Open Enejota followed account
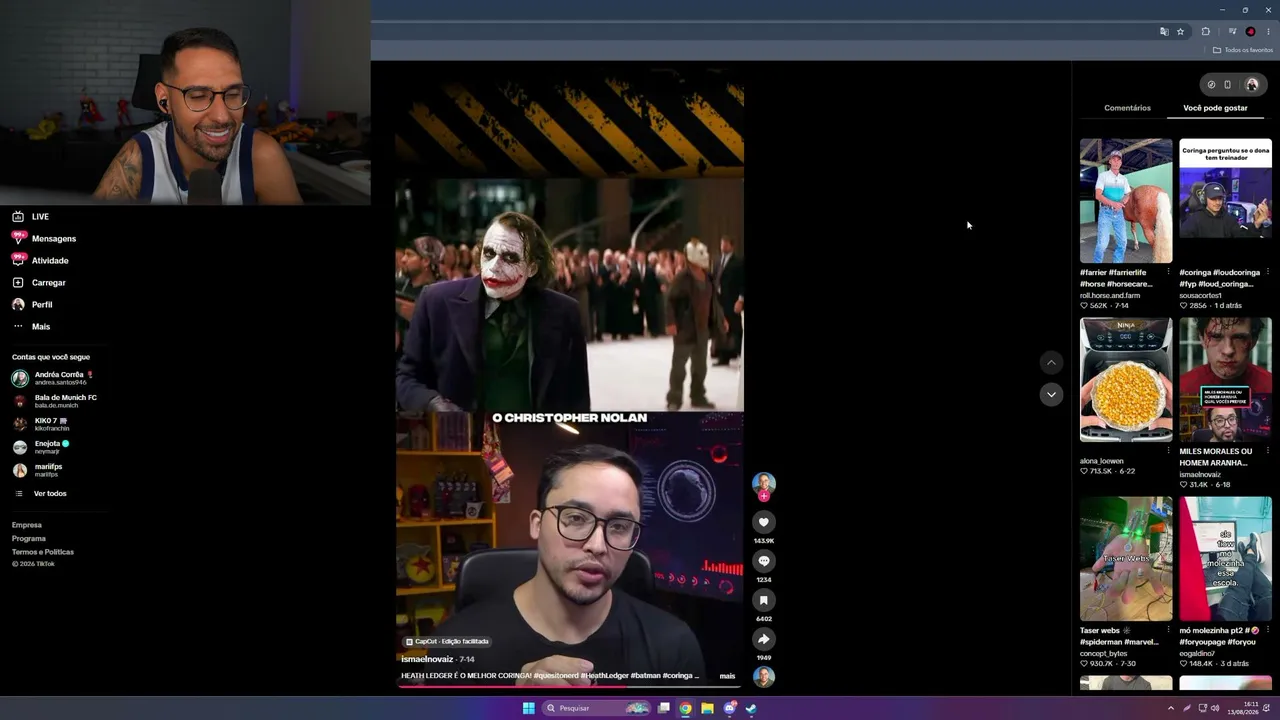The height and width of the screenshot is (720, 1280). [x=41, y=447]
